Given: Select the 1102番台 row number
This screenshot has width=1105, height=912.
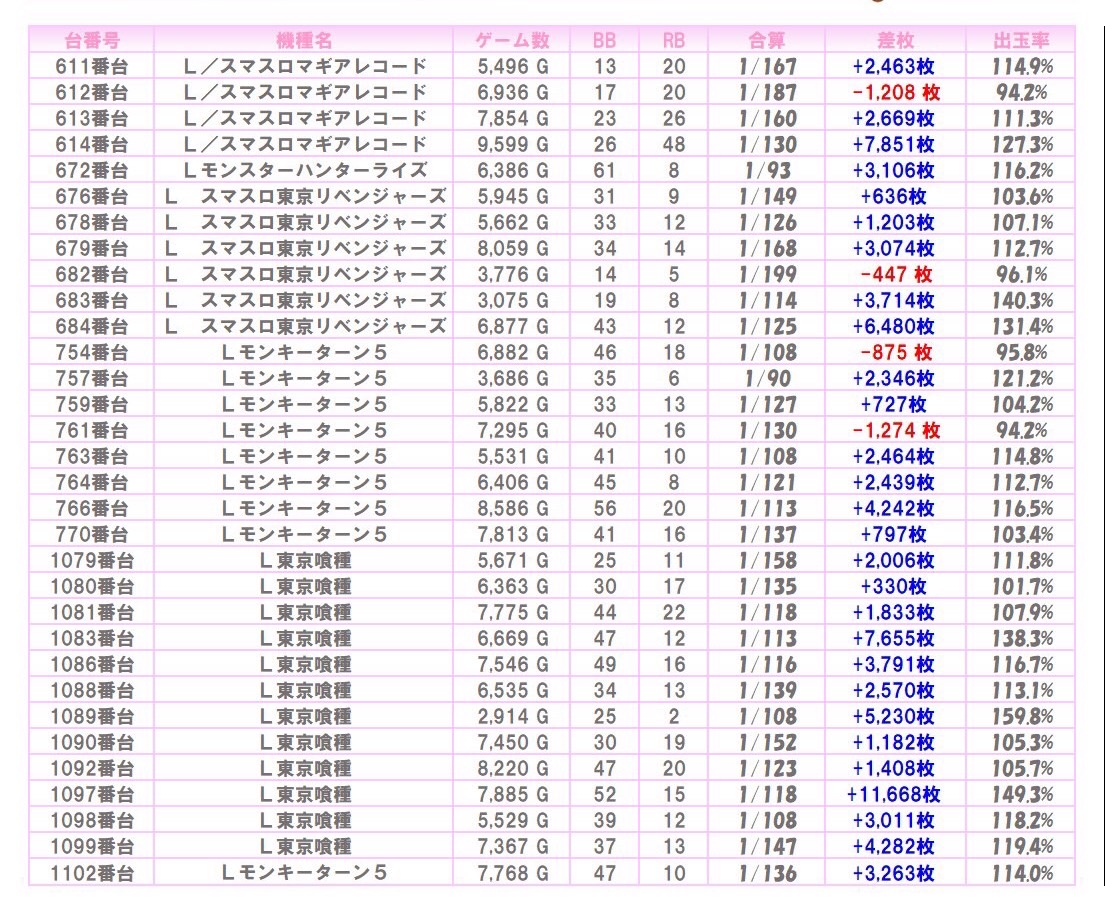Looking at the screenshot, I should [x=92, y=873].
